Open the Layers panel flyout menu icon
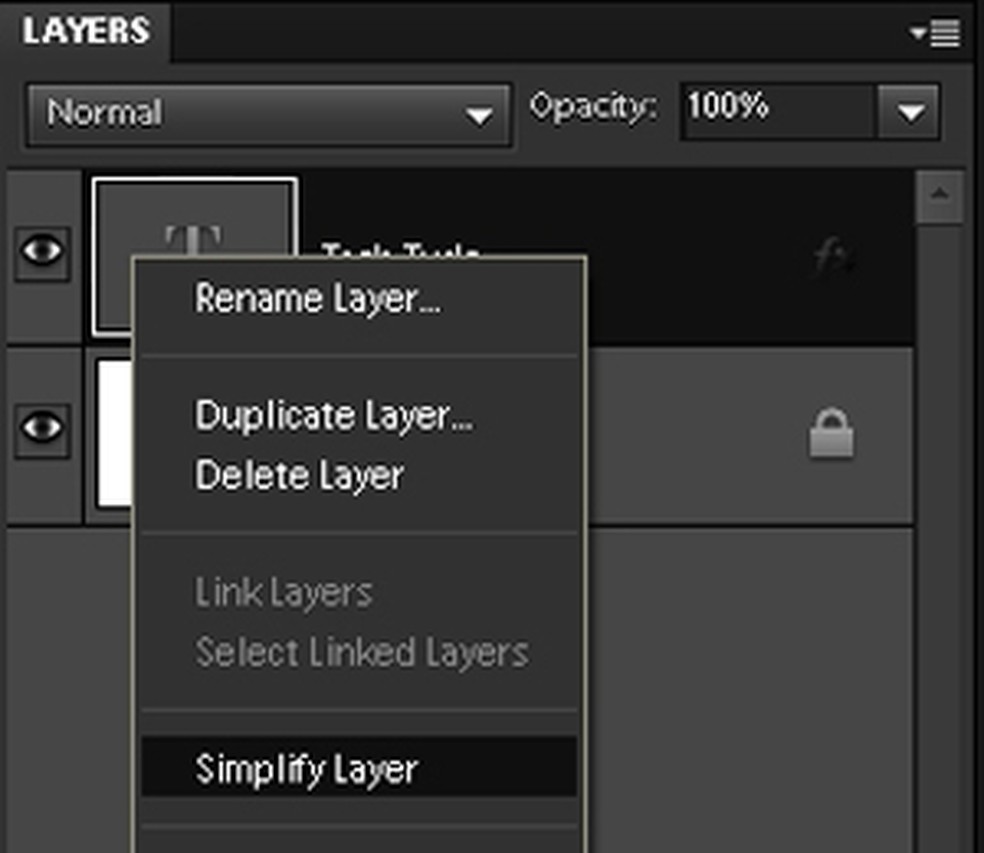Image resolution: width=984 pixels, height=853 pixels. coord(937,33)
